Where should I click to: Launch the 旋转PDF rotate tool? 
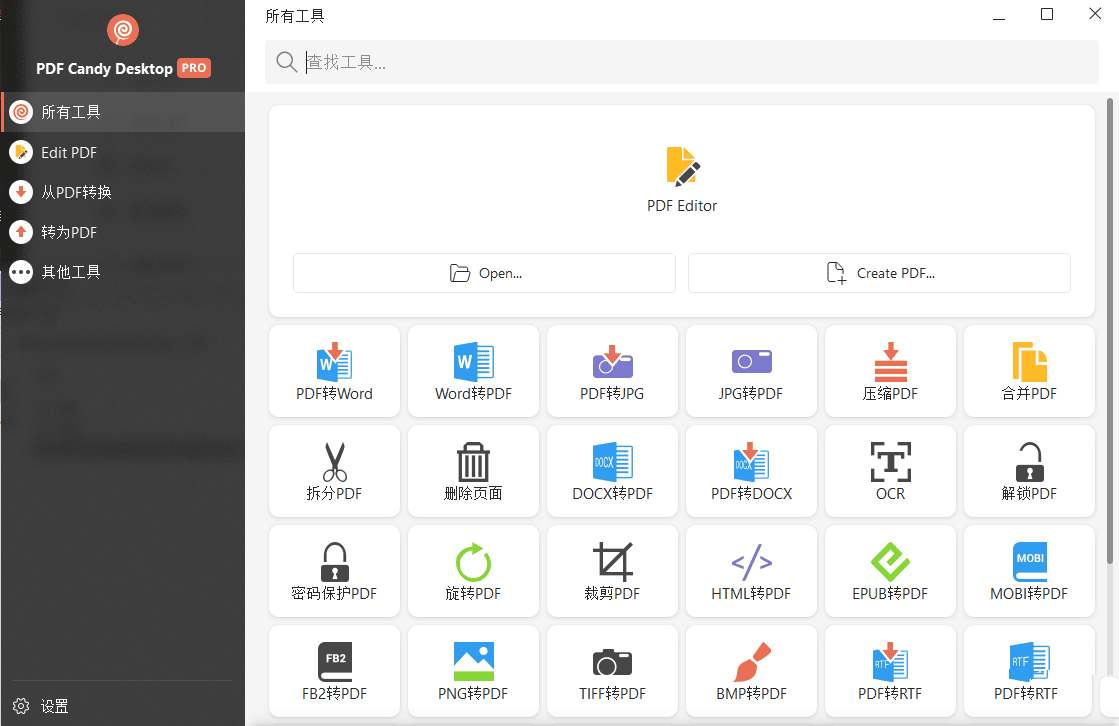click(473, 570)
